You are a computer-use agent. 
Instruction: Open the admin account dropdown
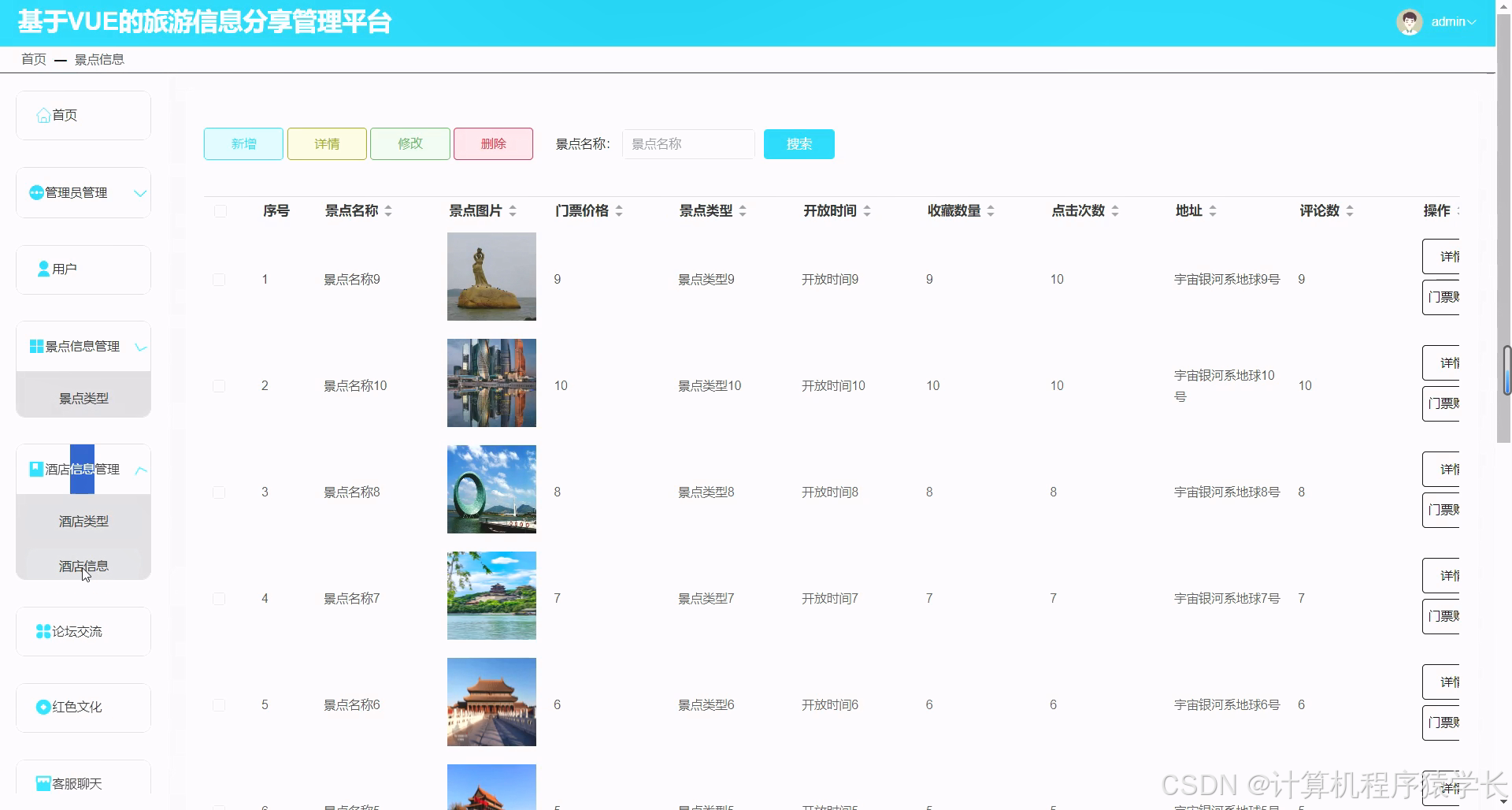(1453, 21)
